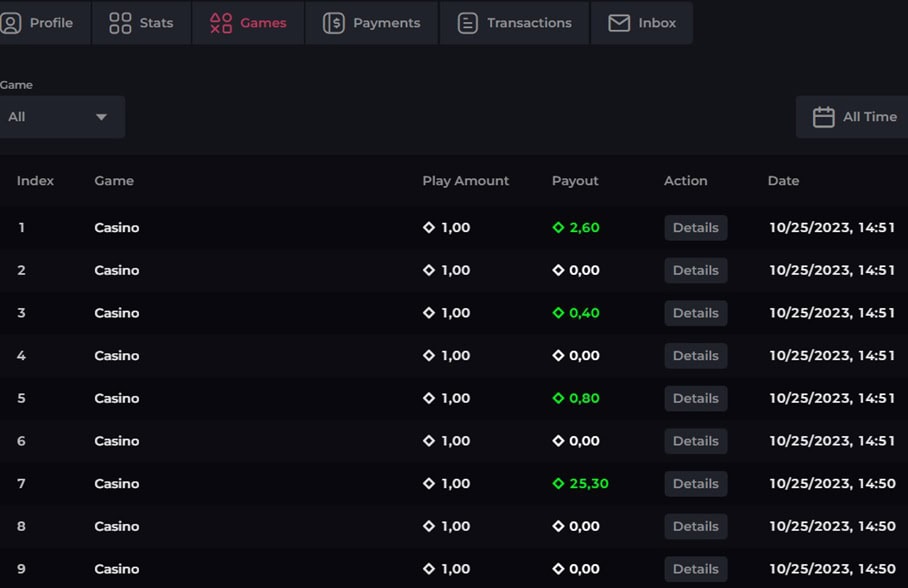Open Details for game index 2

click(695, 271)
